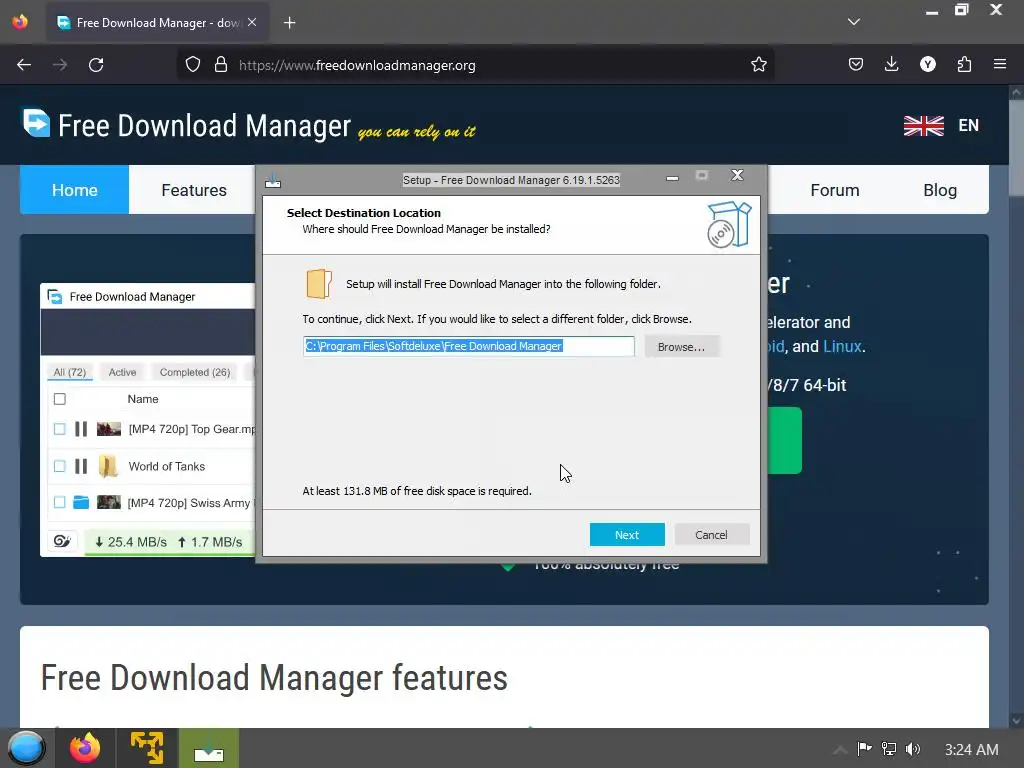The image size is (1024, 768).
Task: Click the 25.4 MB/s download speed
Action: pyautogui.click(x=131, y=542)
